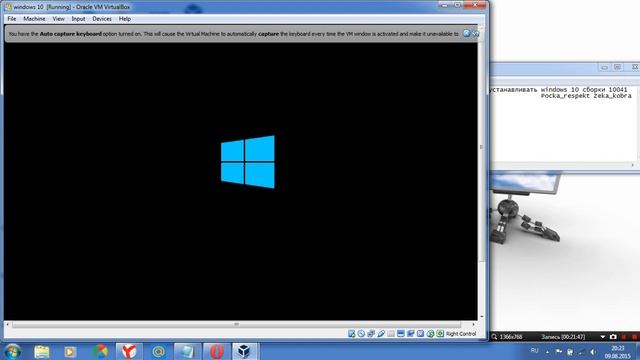Click the network signal tray icon
This screenshot has height=360, width=640.
pos(582,351)
